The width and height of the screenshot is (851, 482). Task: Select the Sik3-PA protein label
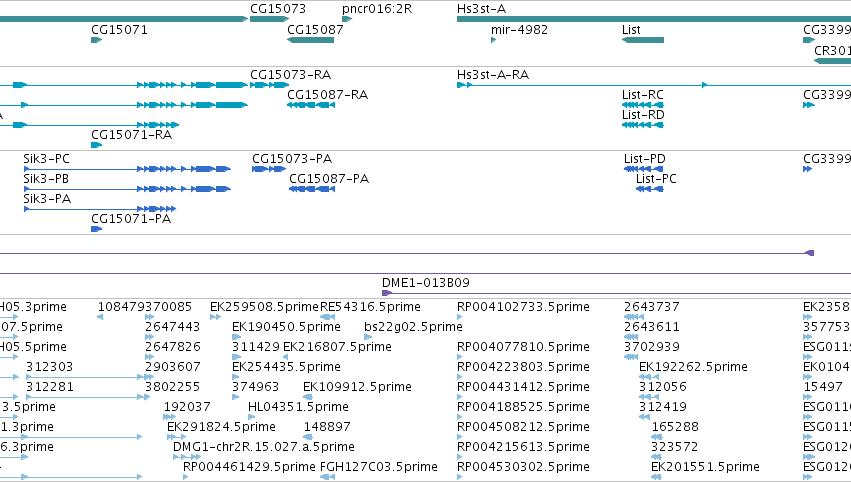tap(47, 199)
